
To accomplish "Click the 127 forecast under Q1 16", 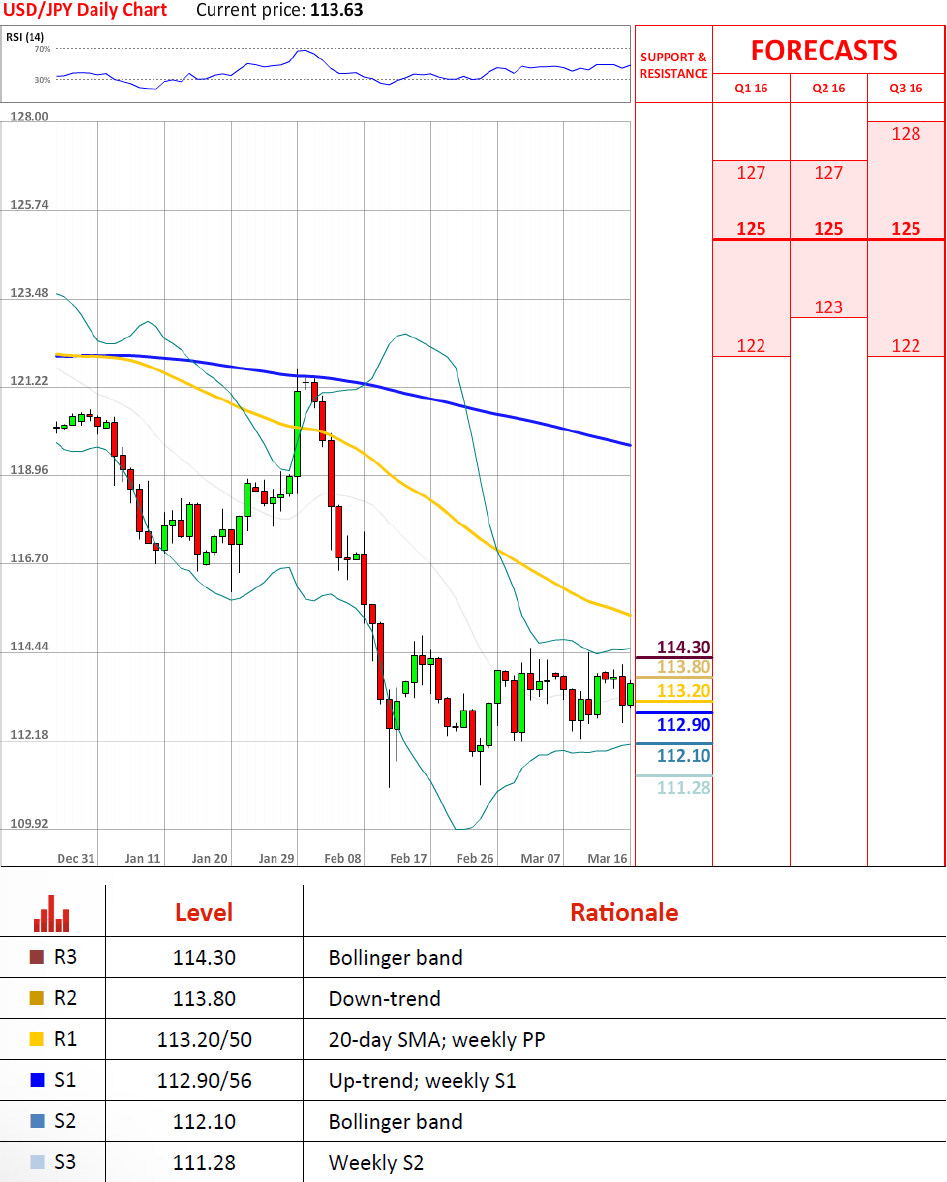I will point(751,173).
